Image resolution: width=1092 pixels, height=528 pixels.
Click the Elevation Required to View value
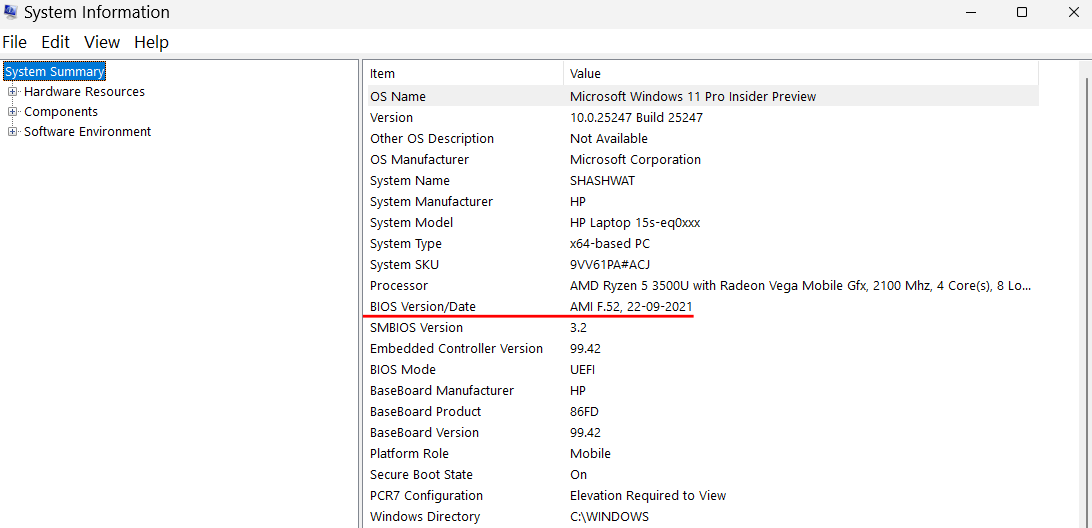648,496
